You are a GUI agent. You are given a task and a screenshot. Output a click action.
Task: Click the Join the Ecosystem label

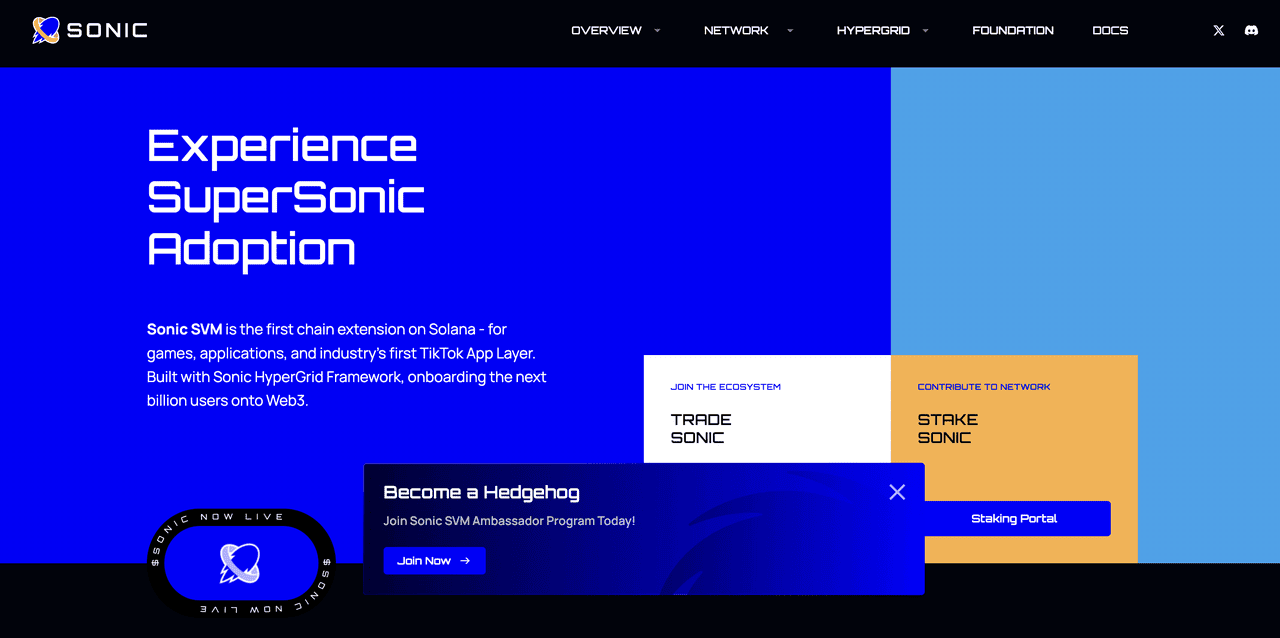pyautogui.click(x=726, y=387)
